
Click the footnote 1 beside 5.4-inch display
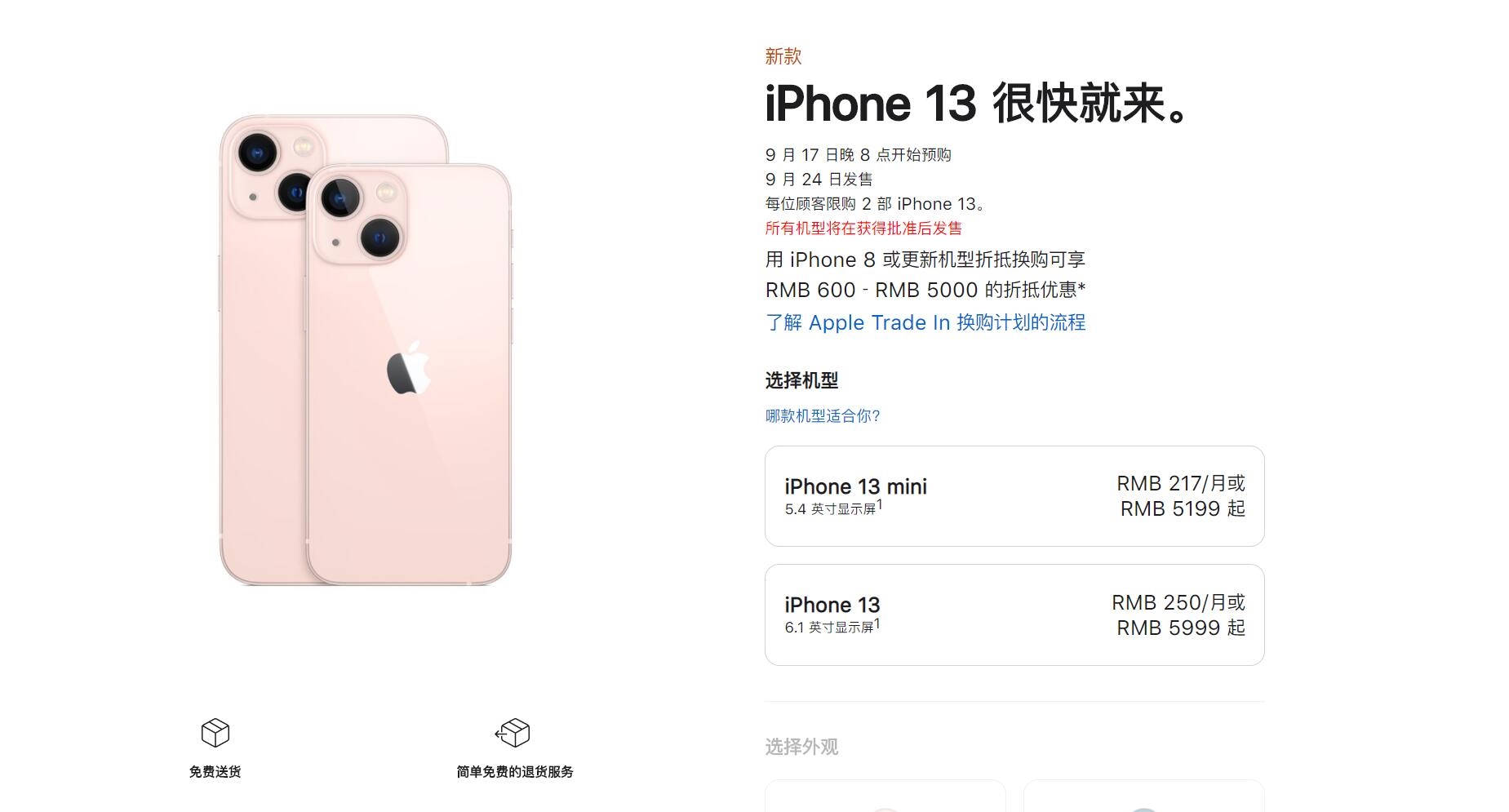pos(879,504)
